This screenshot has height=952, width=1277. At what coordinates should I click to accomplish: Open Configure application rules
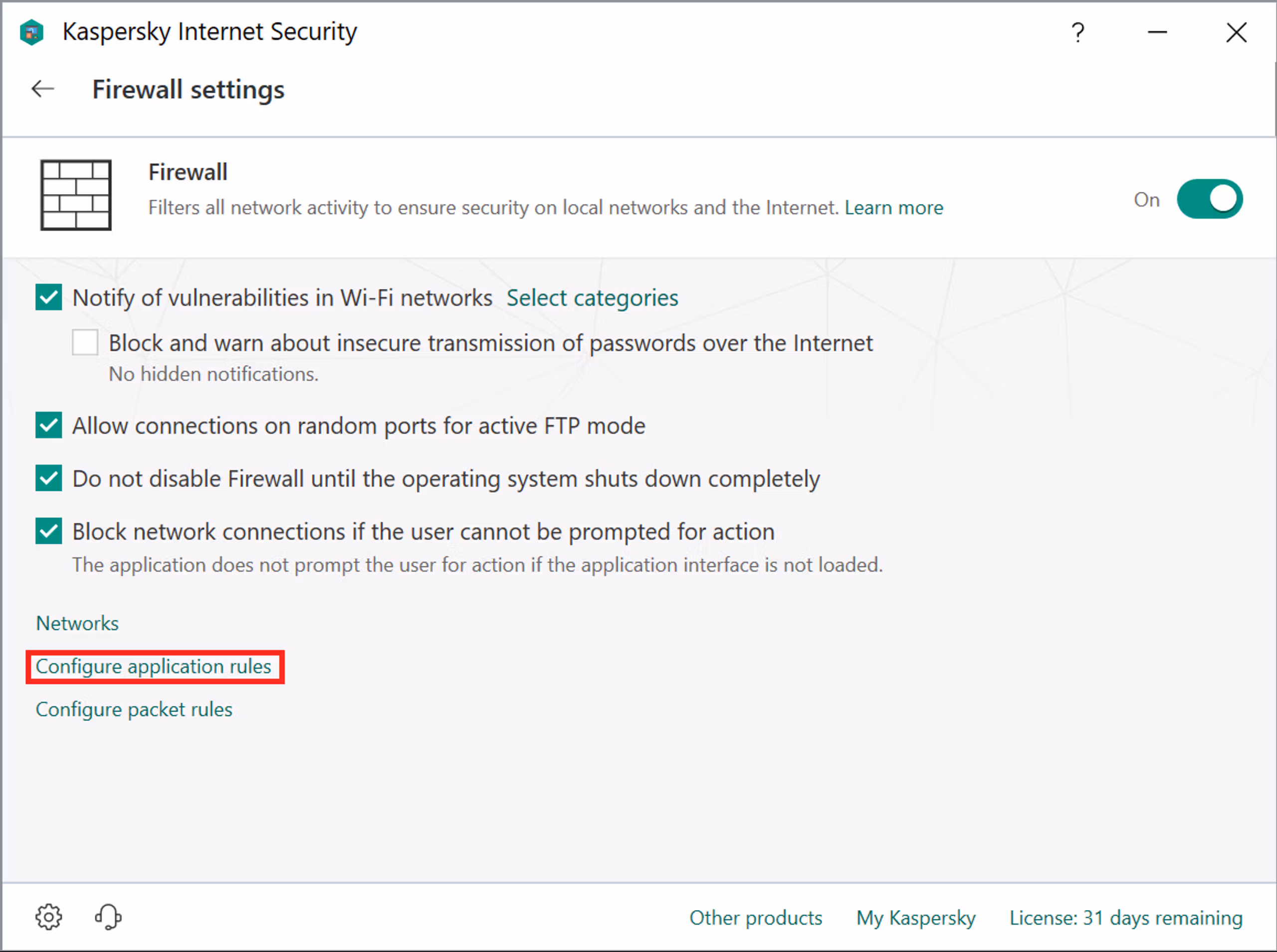pos(153,667)
